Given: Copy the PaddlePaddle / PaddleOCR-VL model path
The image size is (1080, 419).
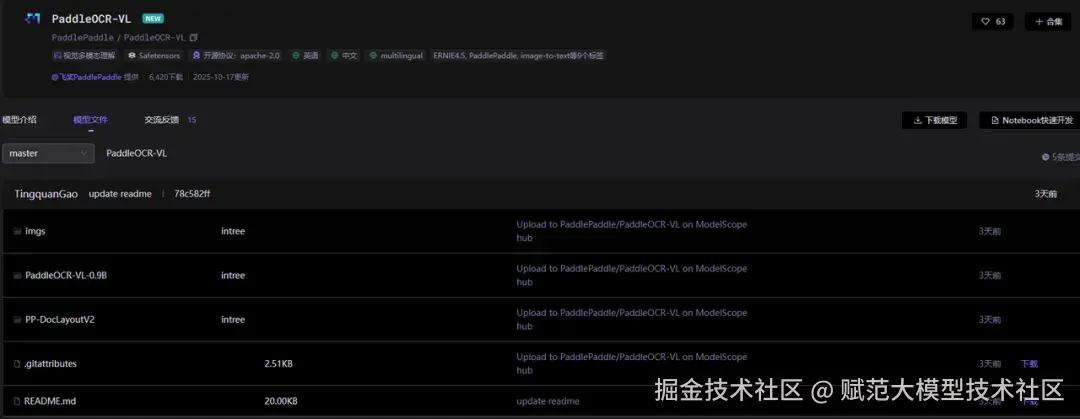Looking at the screenshot, I should [x=194, y=37].
